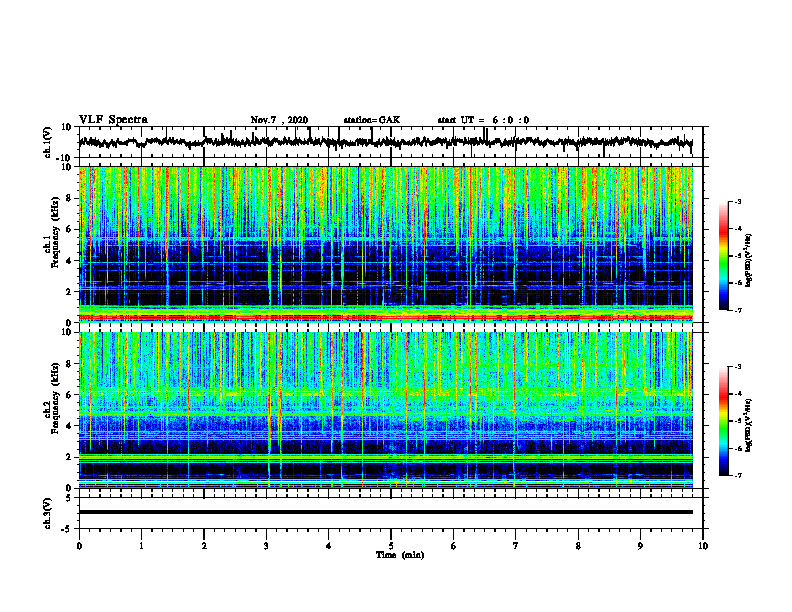This screenshot has height=612, width=792.
Task: Click time axis tick label "6"
Action: (454, 546)
